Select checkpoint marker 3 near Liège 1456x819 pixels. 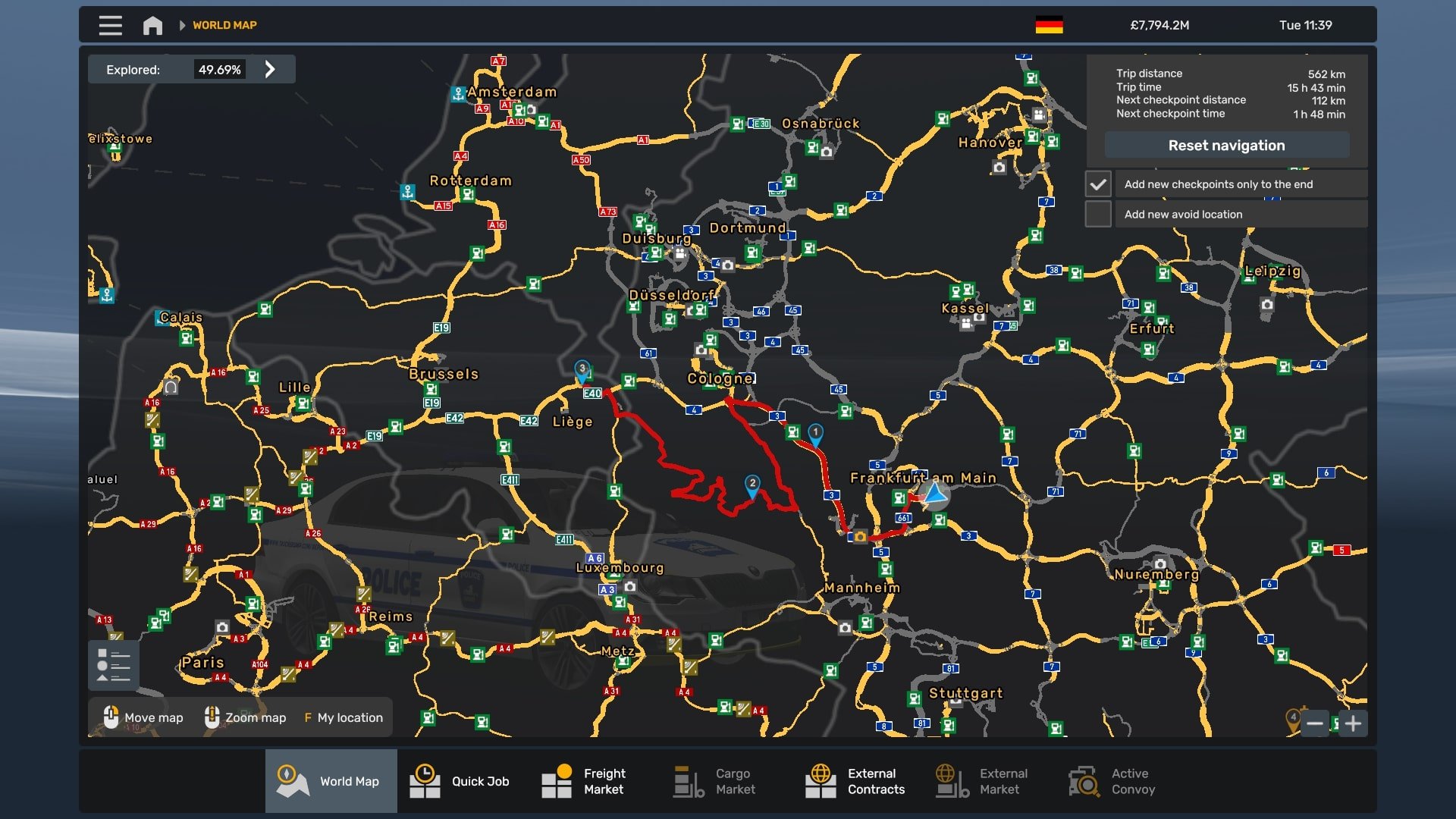tap(582, 370)
